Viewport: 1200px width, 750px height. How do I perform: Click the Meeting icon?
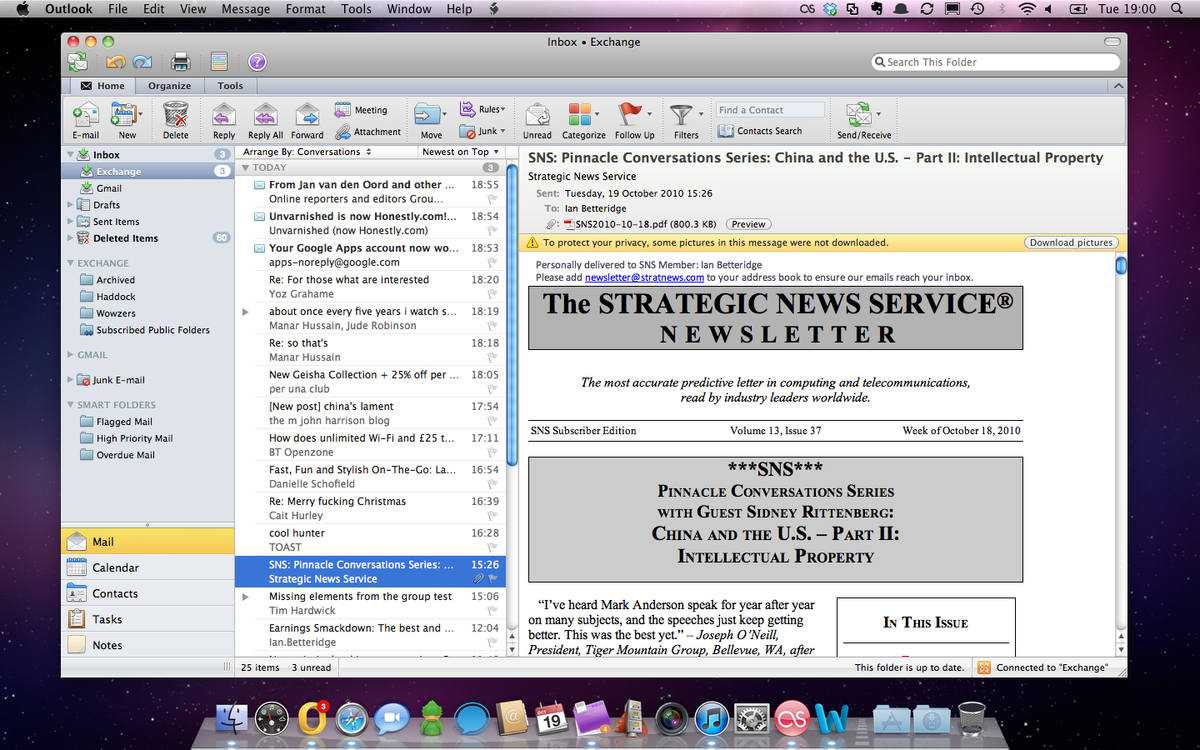pos(342,110)
